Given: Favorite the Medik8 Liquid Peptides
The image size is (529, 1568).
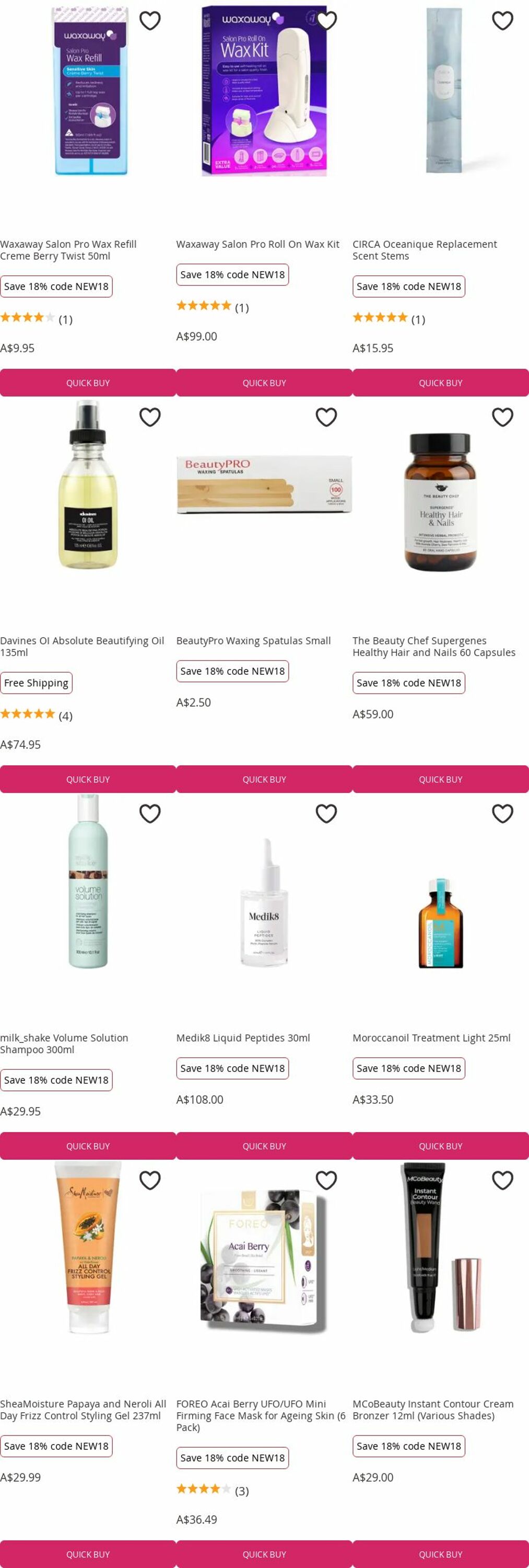Looking at the screenshot, I should 326,813.
